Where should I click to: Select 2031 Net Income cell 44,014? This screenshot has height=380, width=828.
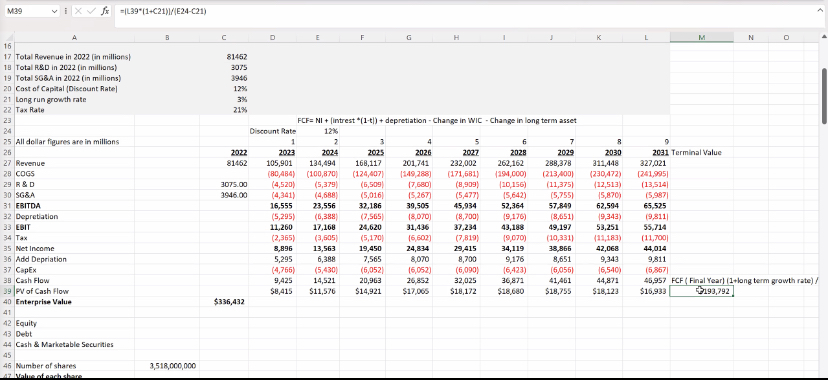coord(646,249)
